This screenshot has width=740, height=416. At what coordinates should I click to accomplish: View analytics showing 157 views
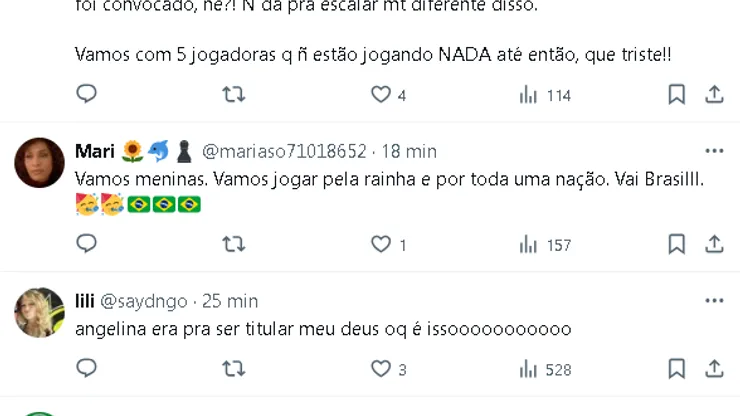click(545, 244)
